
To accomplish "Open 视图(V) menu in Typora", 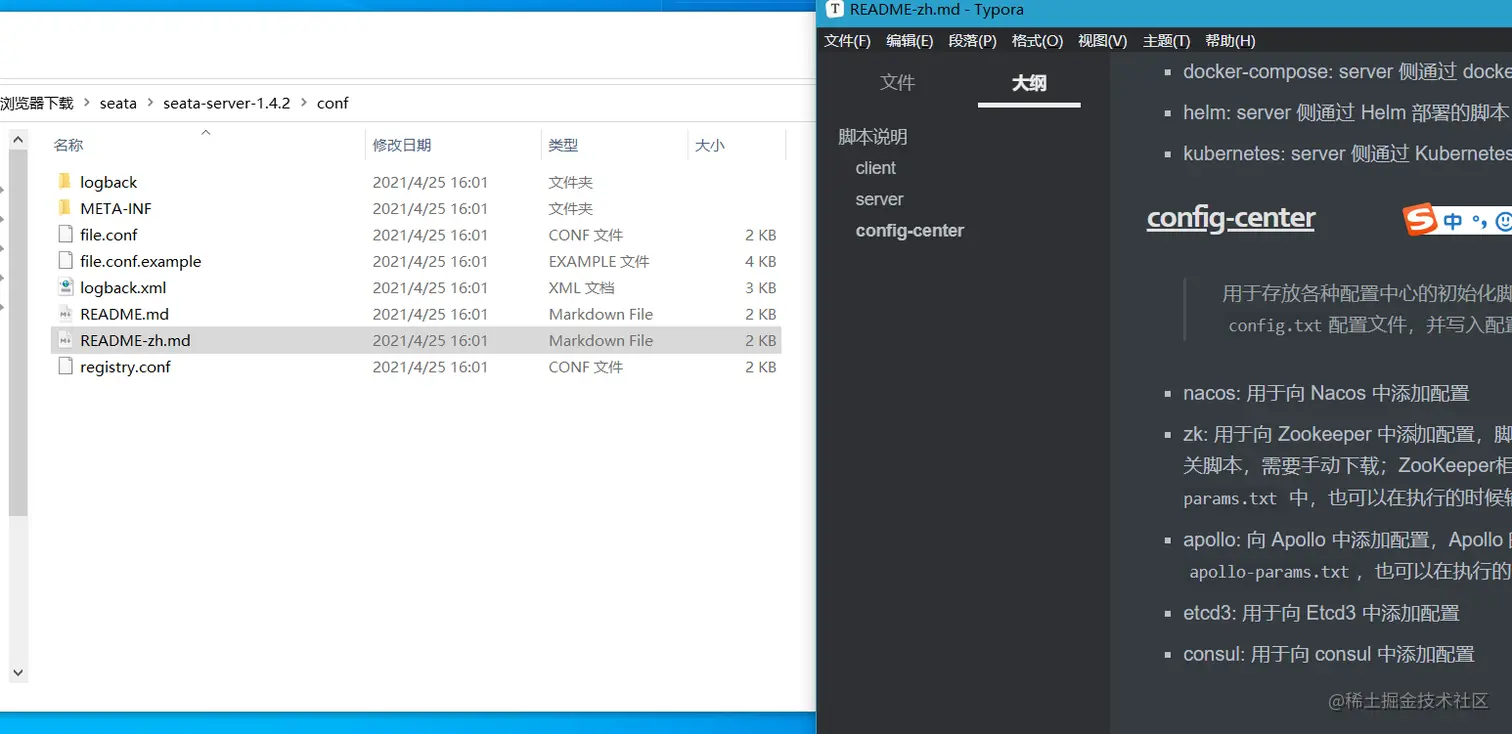I will 1102,41.
